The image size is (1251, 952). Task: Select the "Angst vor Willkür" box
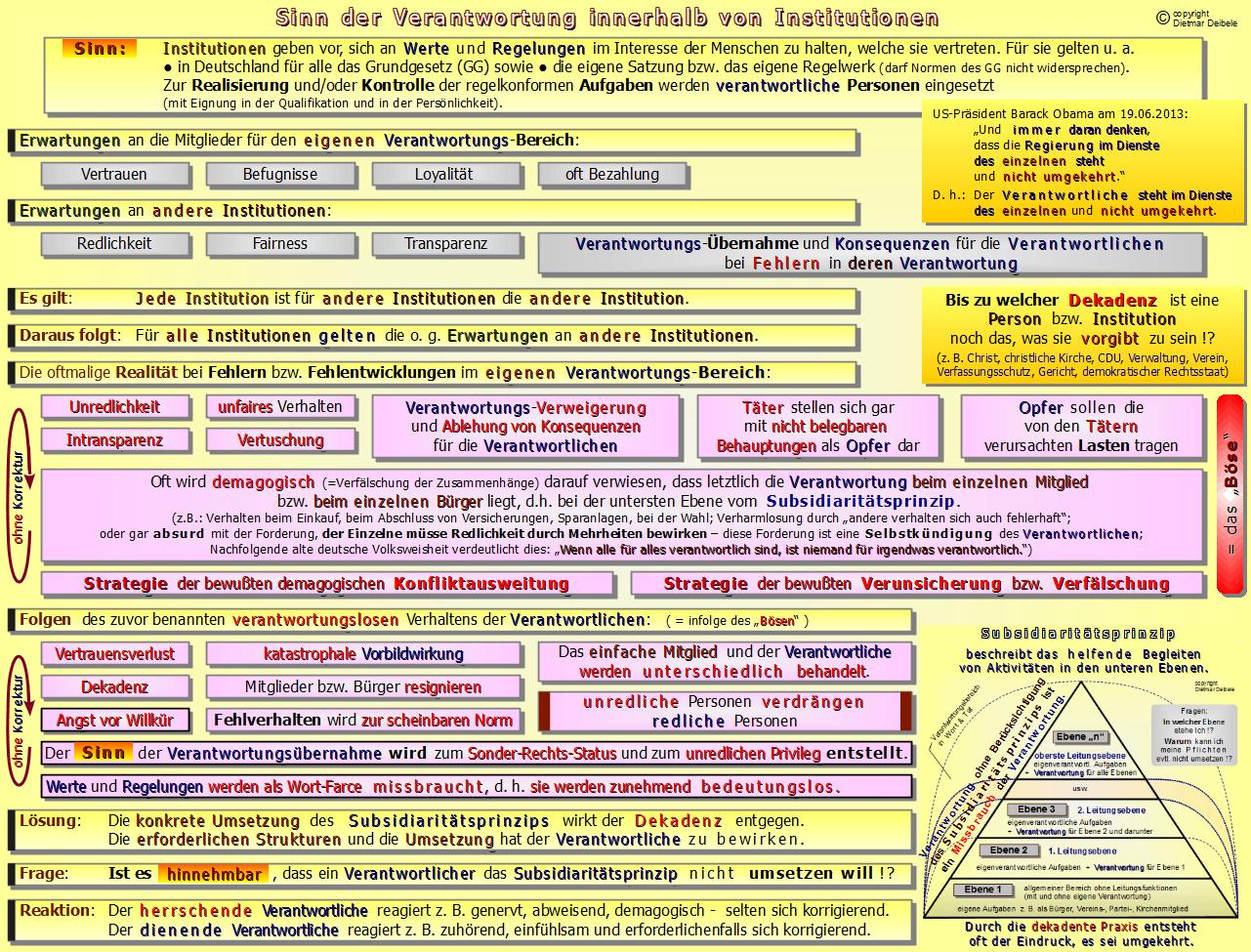pyautogui.click(x=114, y=721)
